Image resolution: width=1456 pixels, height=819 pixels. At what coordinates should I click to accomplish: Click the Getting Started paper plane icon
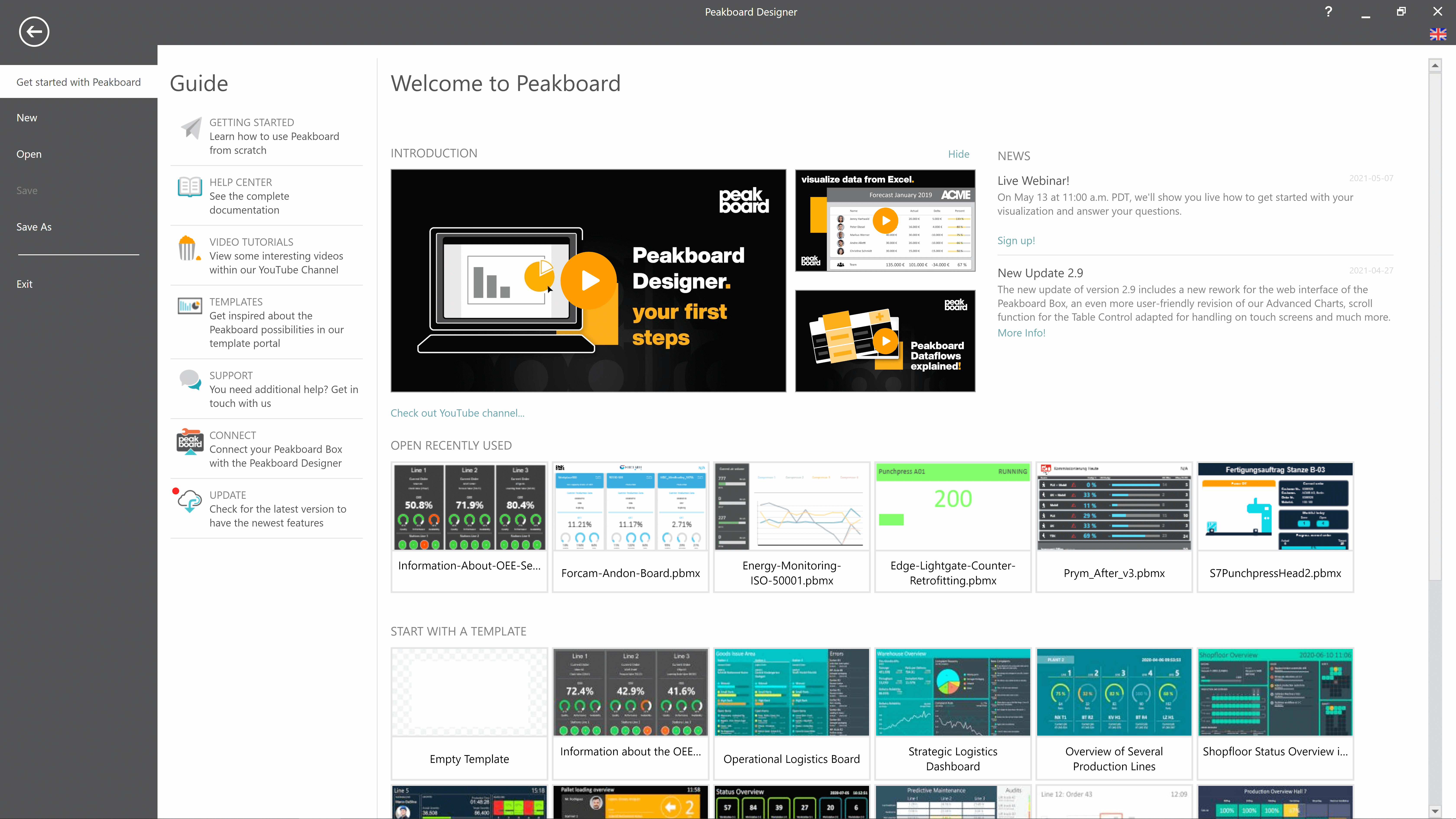(191, 128)
